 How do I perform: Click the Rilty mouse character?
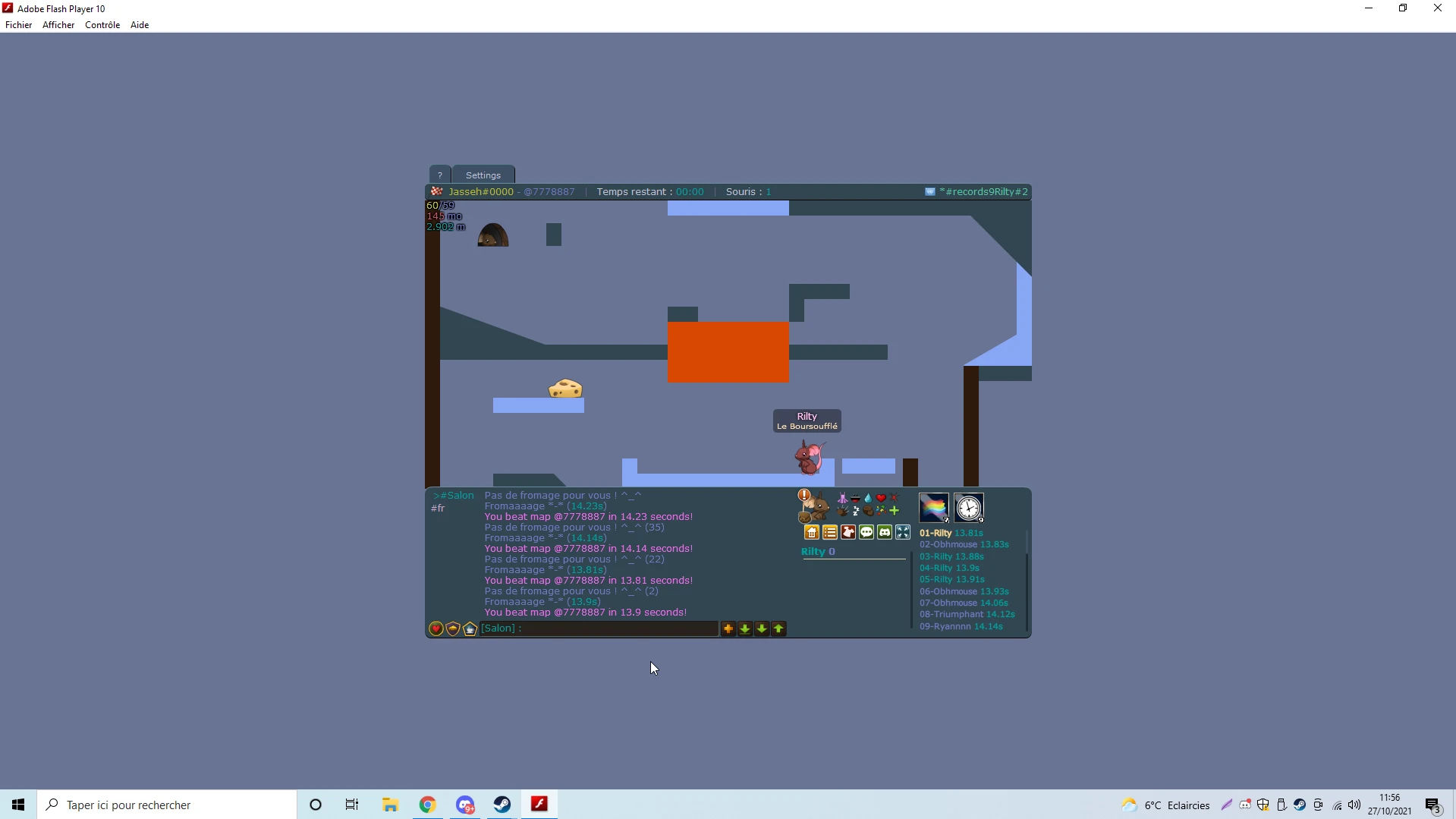pyautogui.click(x=810, y=458)
